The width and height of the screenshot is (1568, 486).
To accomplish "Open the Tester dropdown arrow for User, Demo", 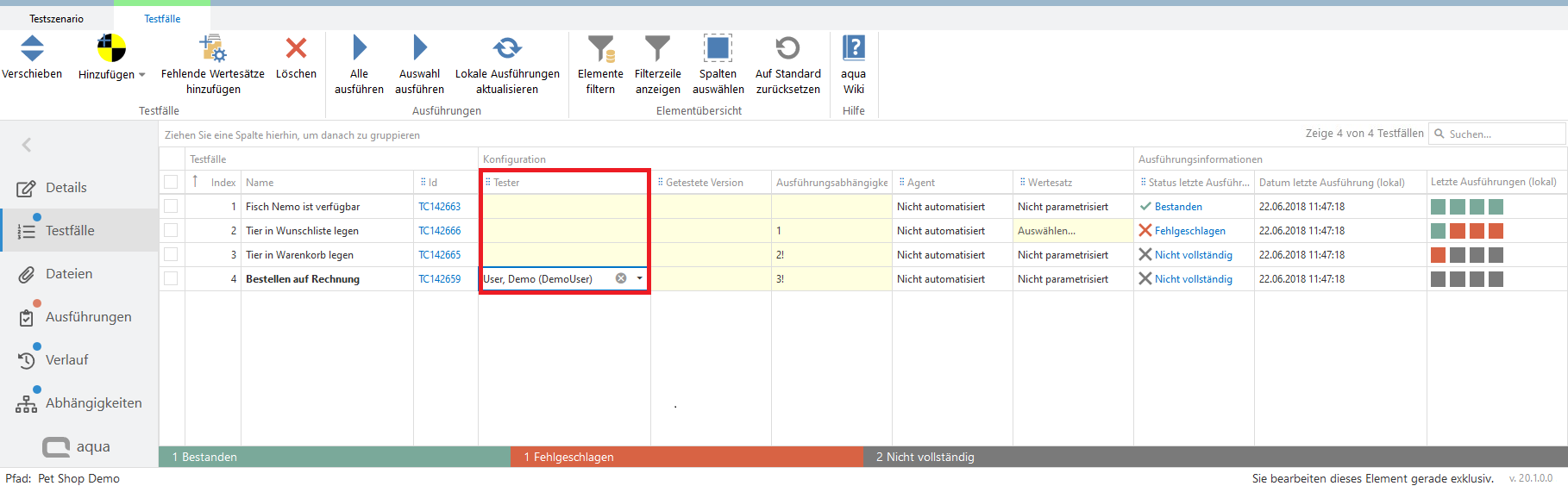I will 639,278.
